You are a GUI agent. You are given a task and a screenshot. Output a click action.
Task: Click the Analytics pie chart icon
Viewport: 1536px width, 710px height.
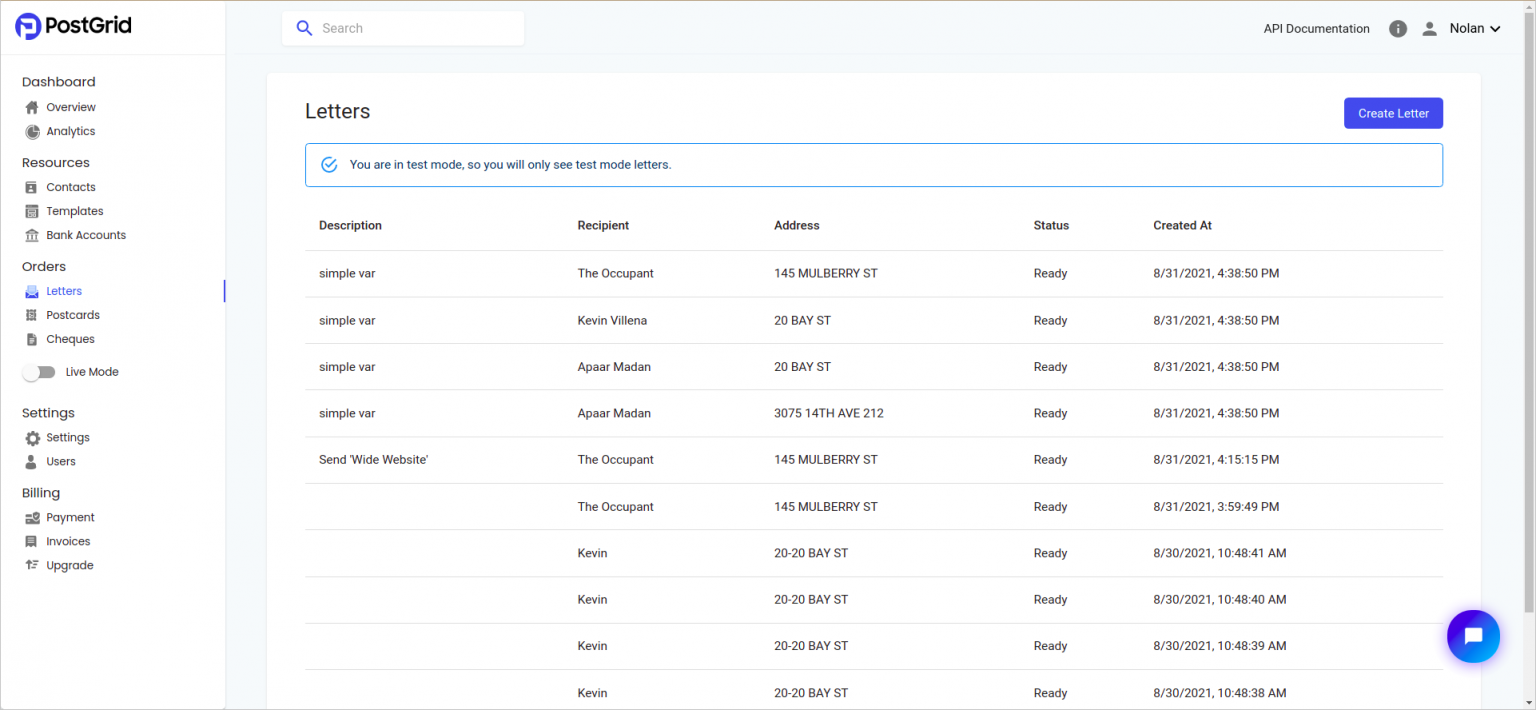32,131
